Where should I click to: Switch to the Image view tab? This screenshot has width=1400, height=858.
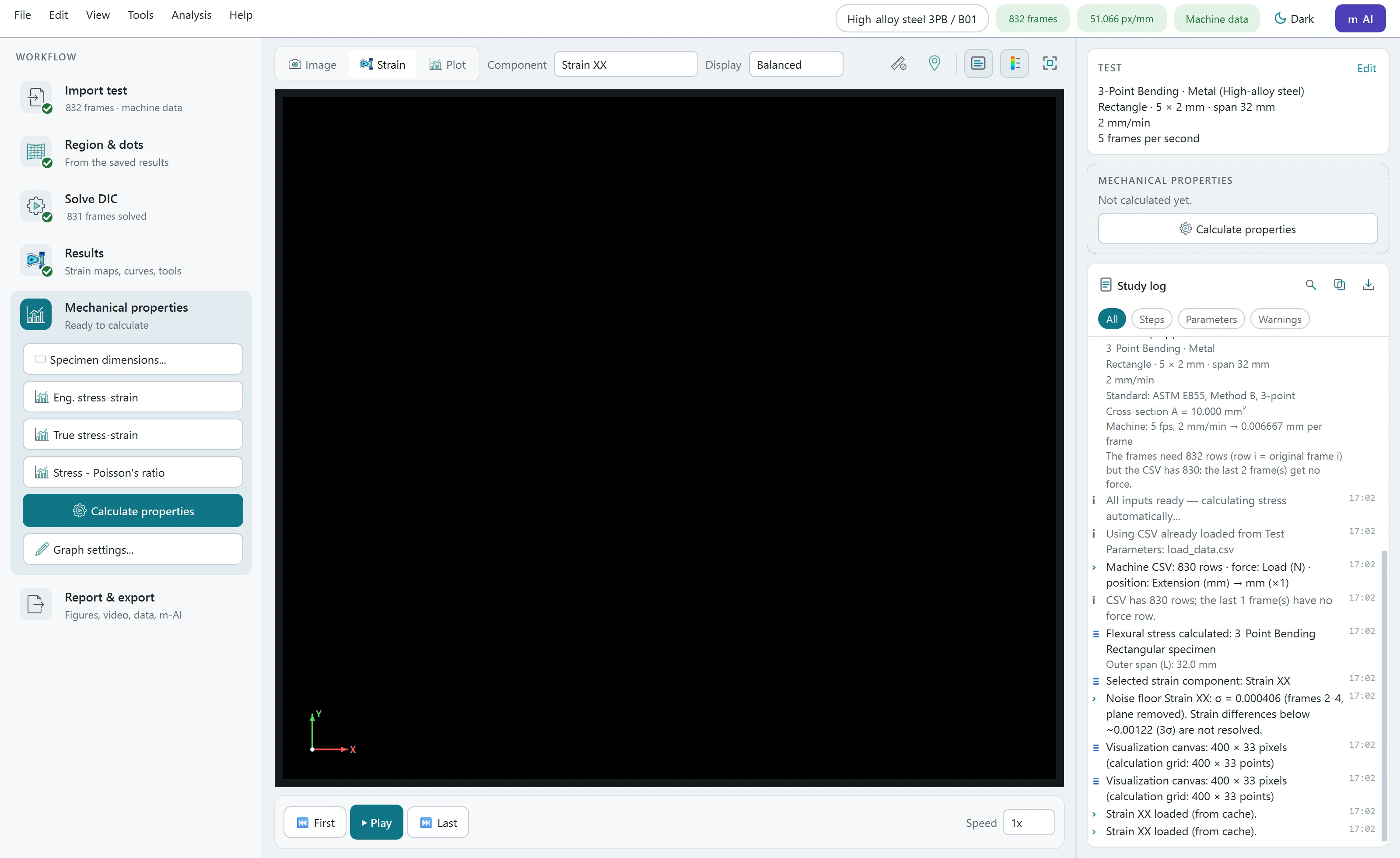[312, 64]
